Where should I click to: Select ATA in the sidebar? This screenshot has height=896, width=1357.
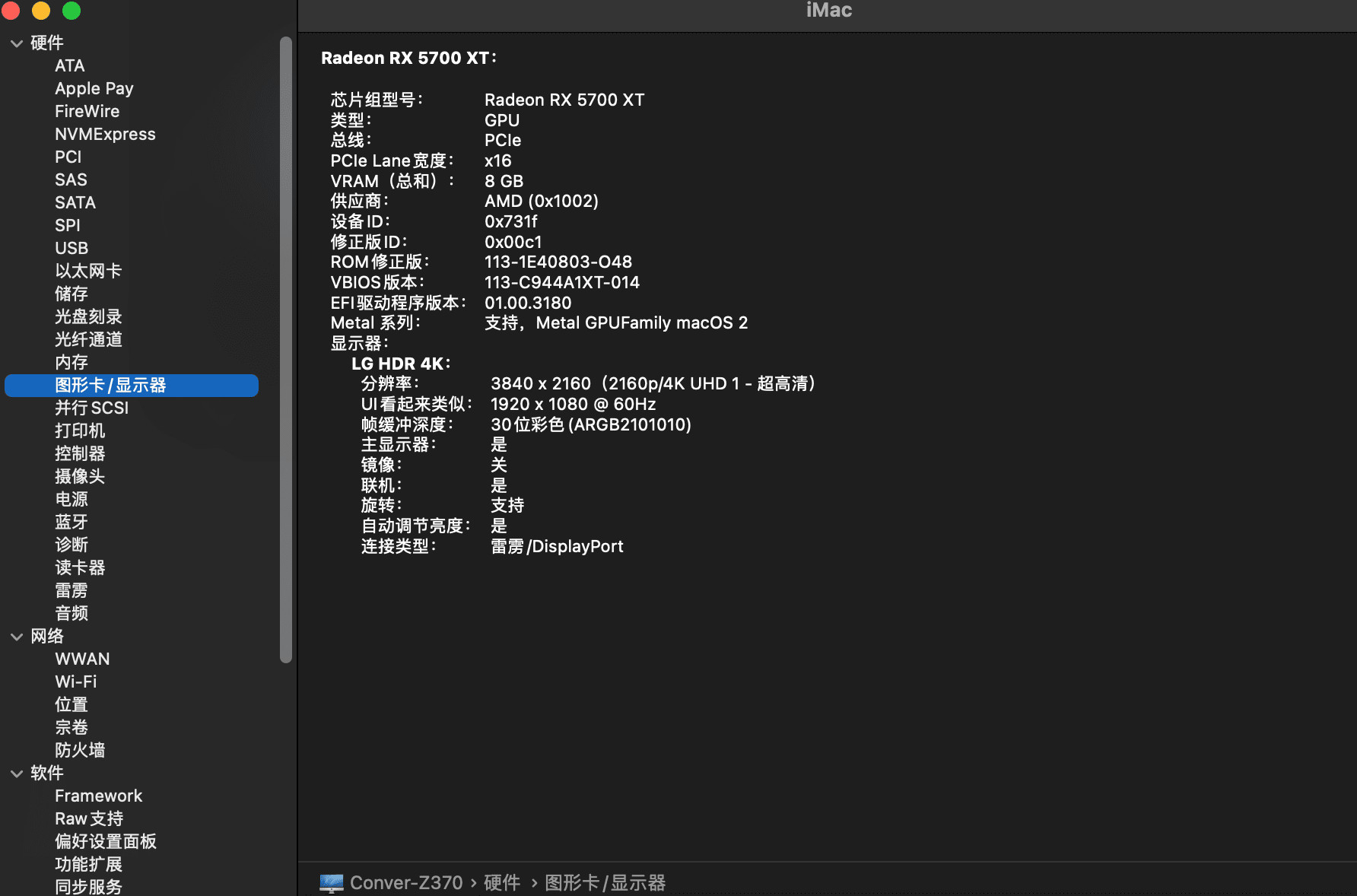(70, 66)
